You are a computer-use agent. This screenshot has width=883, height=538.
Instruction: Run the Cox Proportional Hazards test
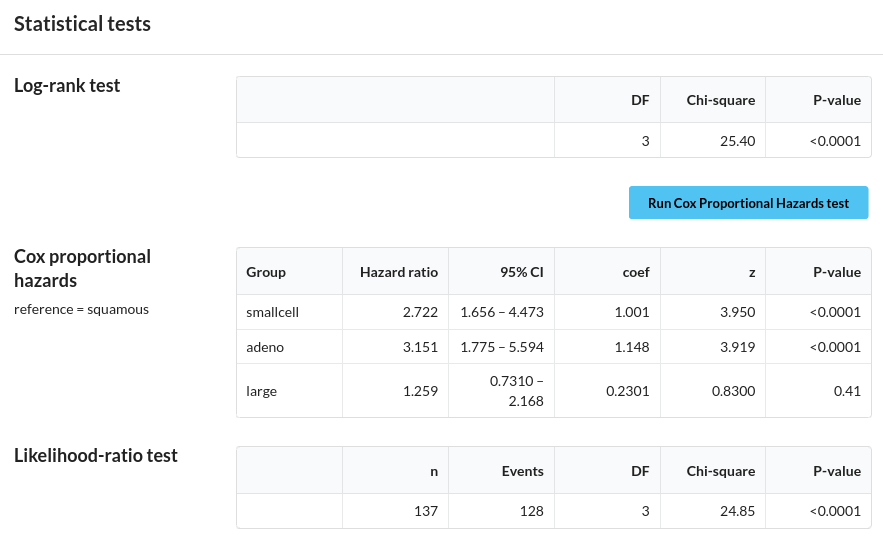748,203
